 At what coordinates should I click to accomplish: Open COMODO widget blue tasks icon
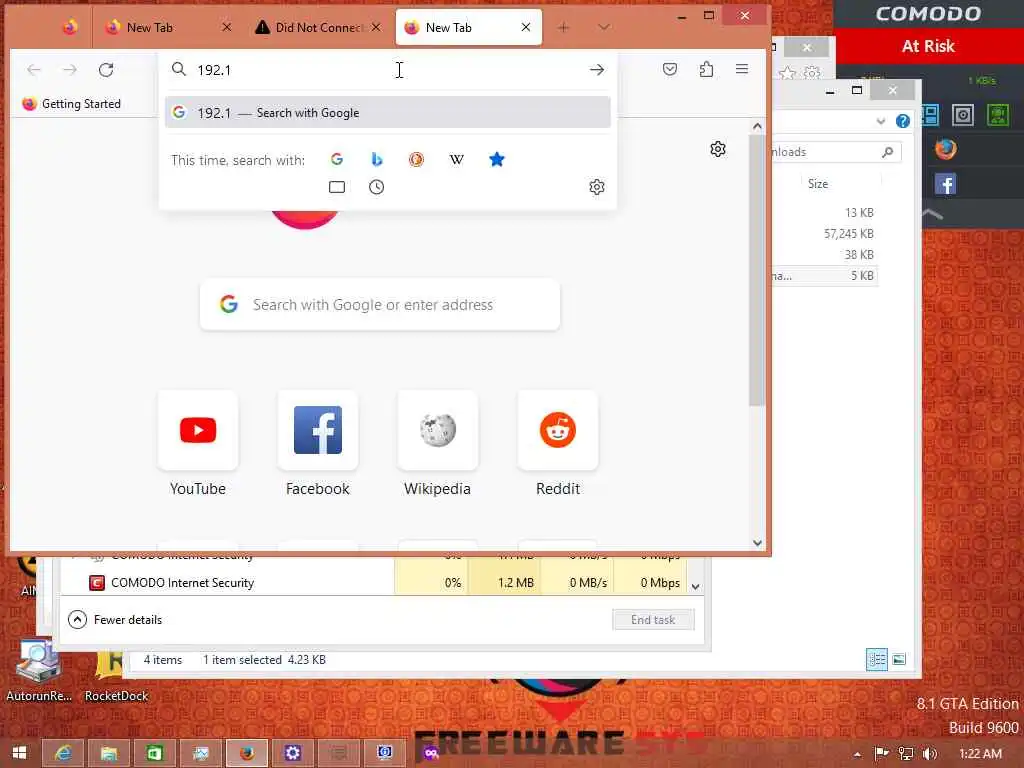tap(930, 115)
